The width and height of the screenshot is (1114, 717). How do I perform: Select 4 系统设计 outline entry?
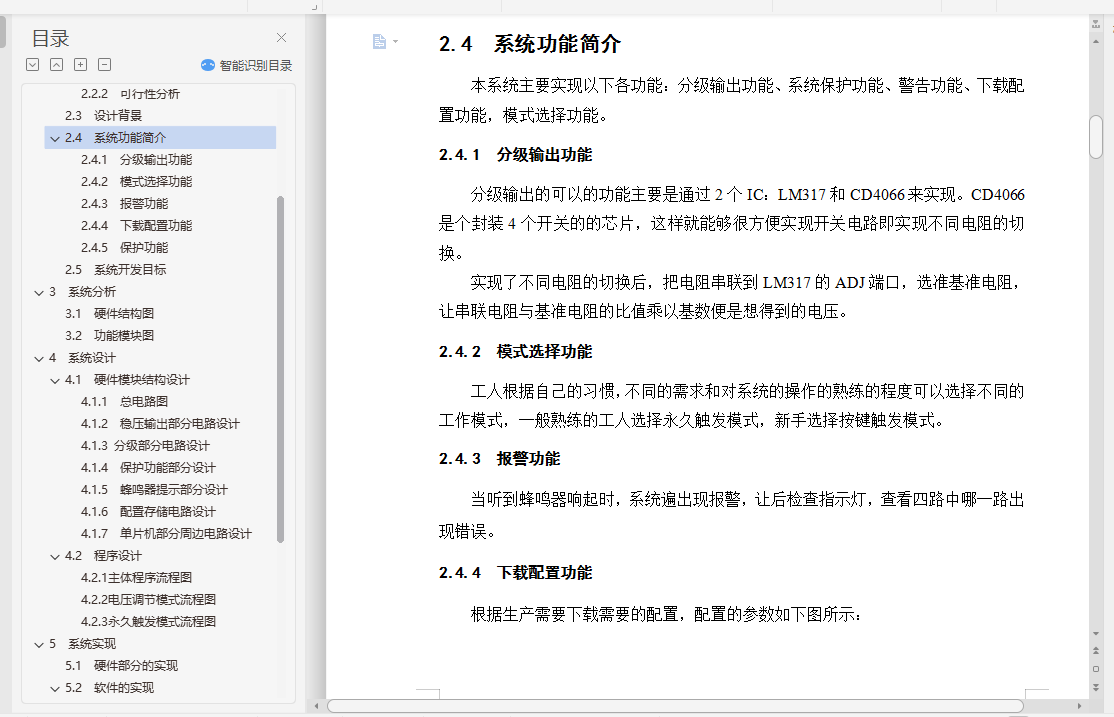82,358
